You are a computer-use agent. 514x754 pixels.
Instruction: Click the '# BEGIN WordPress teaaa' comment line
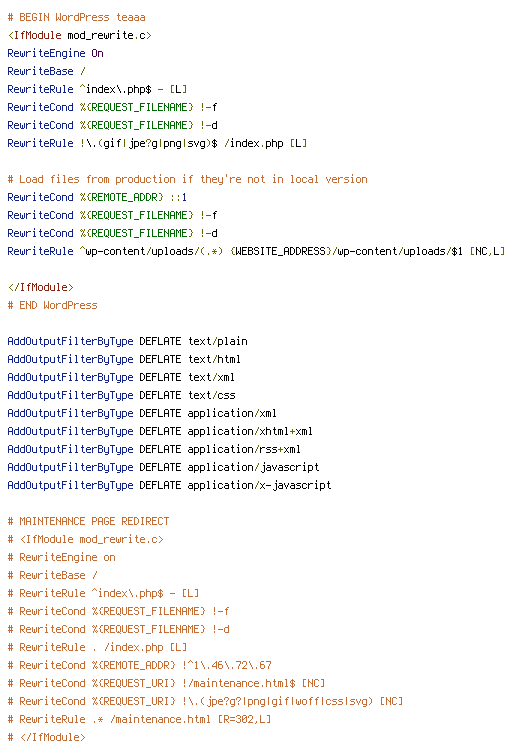pos(76,17)
